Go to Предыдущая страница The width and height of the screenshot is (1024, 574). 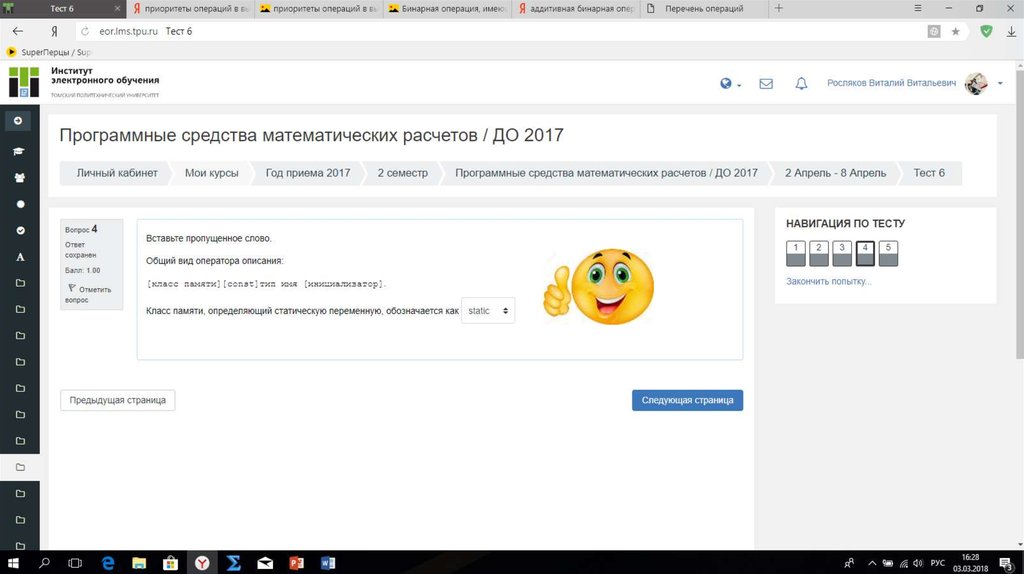[118, 400]
